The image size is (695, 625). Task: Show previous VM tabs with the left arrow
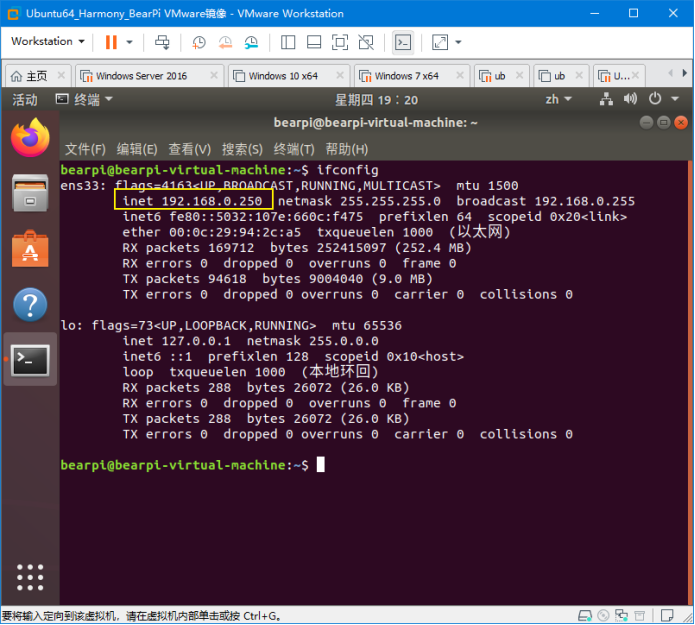670,73
